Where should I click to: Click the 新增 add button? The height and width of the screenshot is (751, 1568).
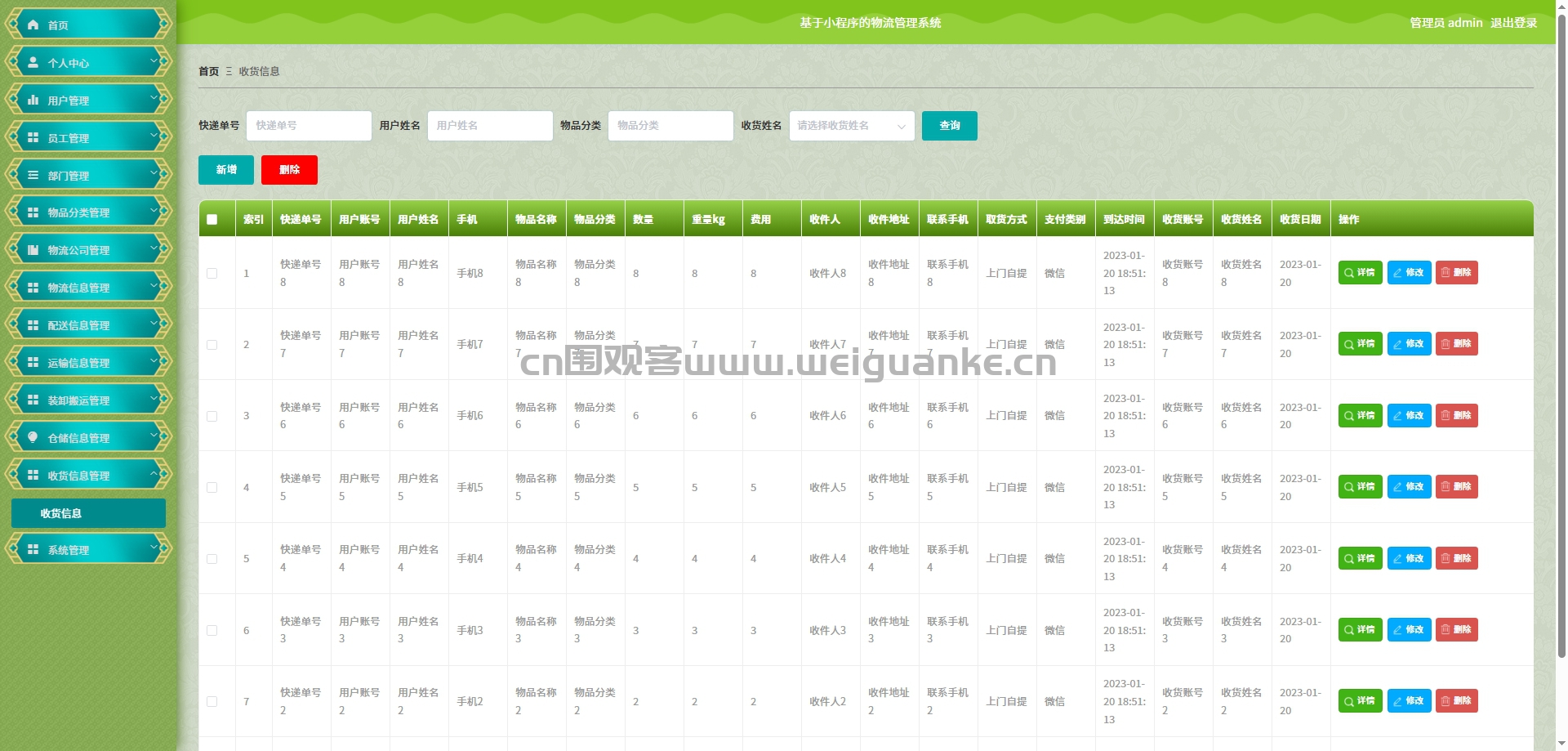tap(226, 170)
